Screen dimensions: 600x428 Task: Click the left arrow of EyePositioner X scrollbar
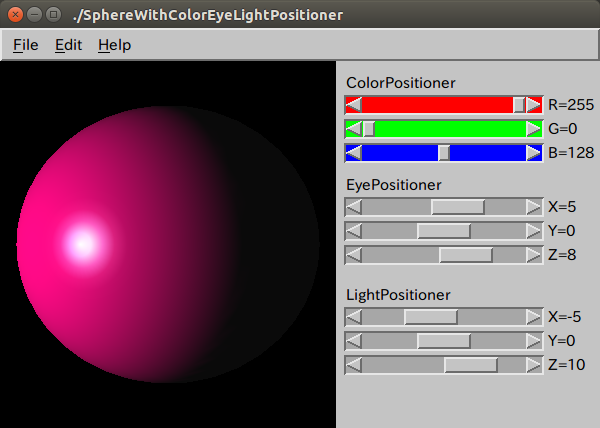(354, 207)
